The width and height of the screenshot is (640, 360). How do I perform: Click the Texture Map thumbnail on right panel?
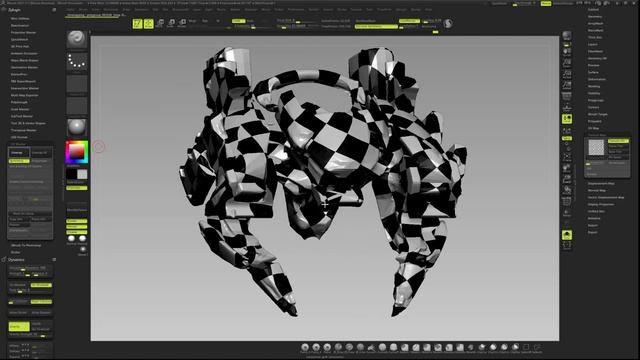(x=596, y=148)
